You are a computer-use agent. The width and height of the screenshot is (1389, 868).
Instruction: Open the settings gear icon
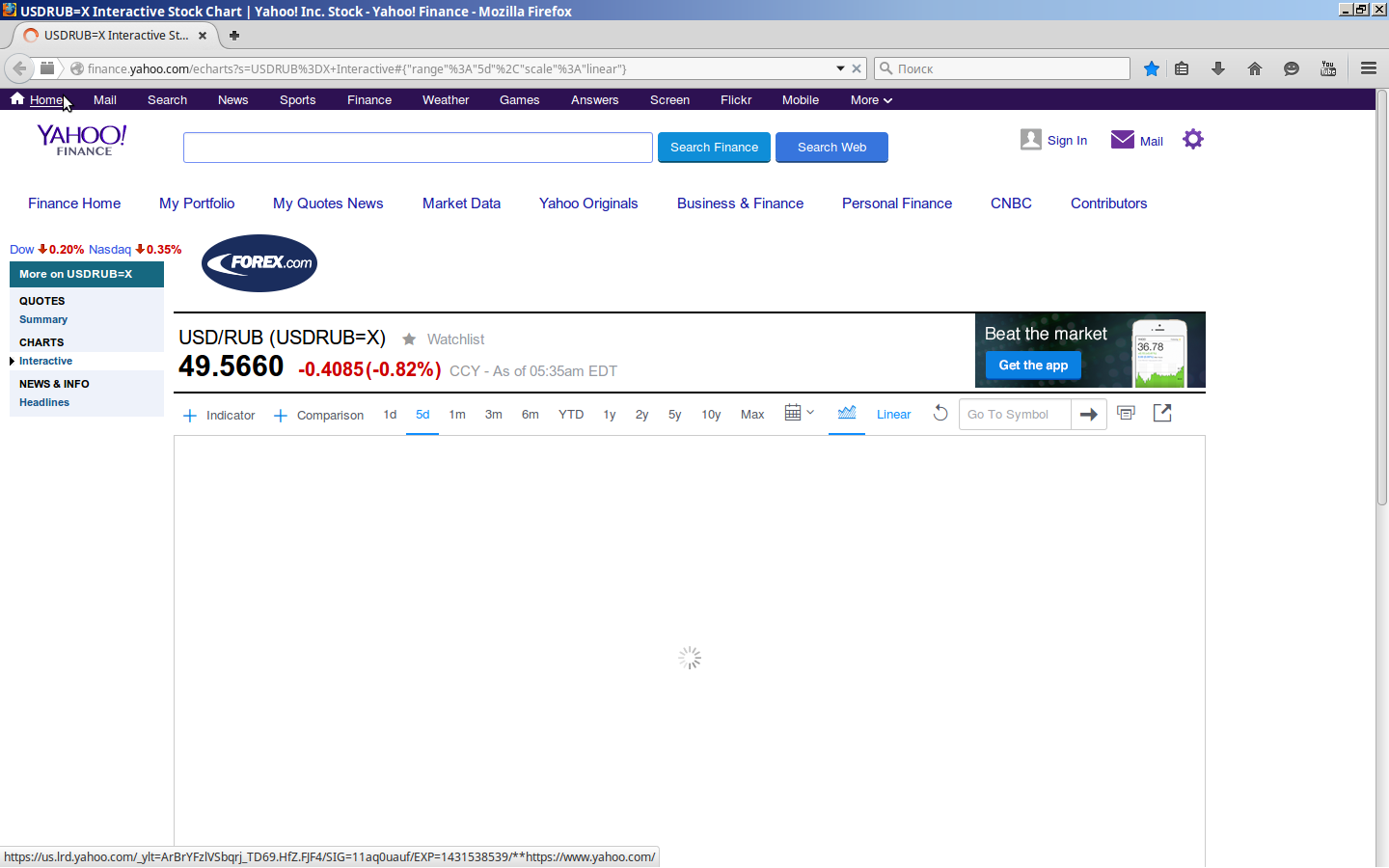click(x=1193, y=139)
